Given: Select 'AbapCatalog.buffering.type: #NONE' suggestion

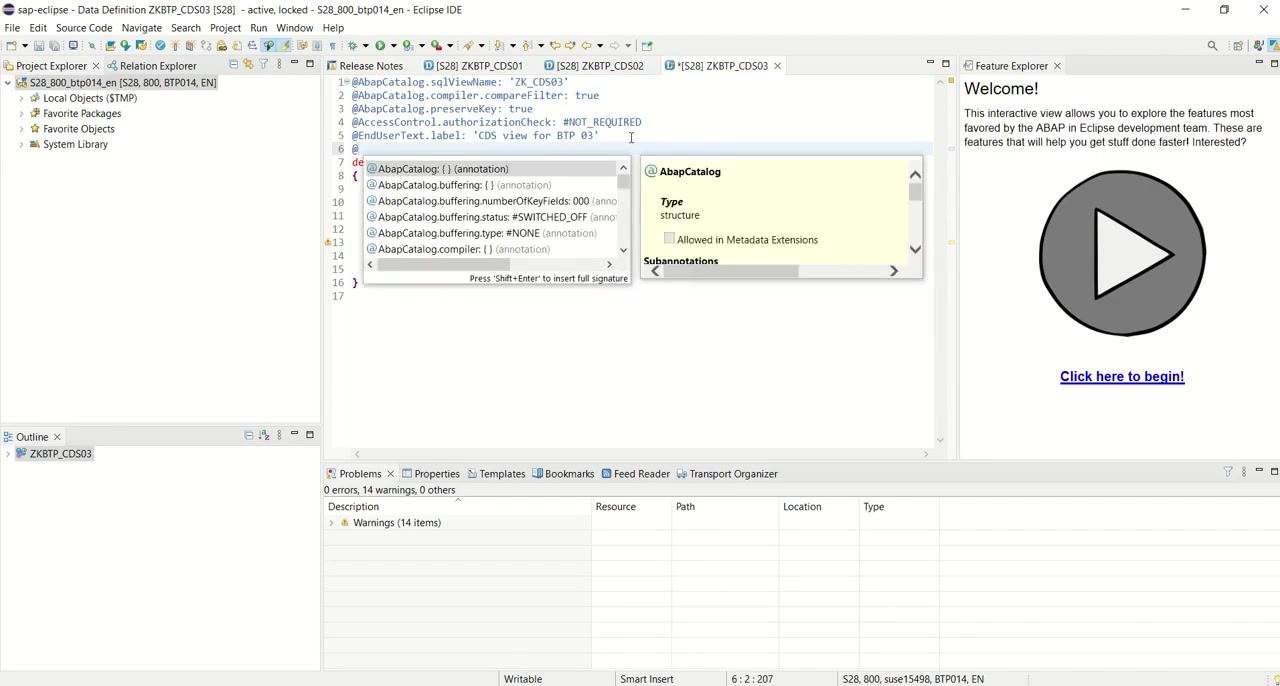Looking at the screenshot, I should tap(491, 233).
